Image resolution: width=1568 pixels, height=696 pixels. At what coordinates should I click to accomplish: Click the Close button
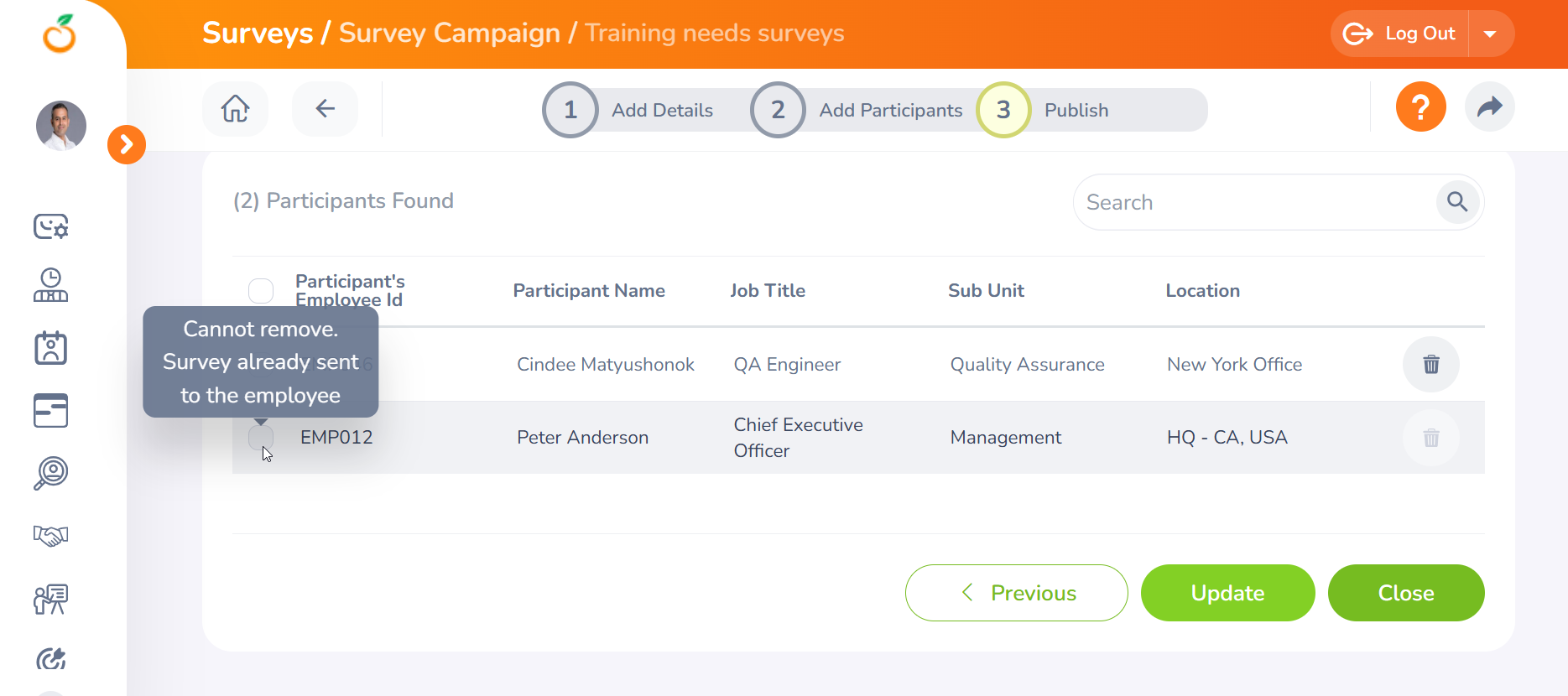[x=1405, y=593]
